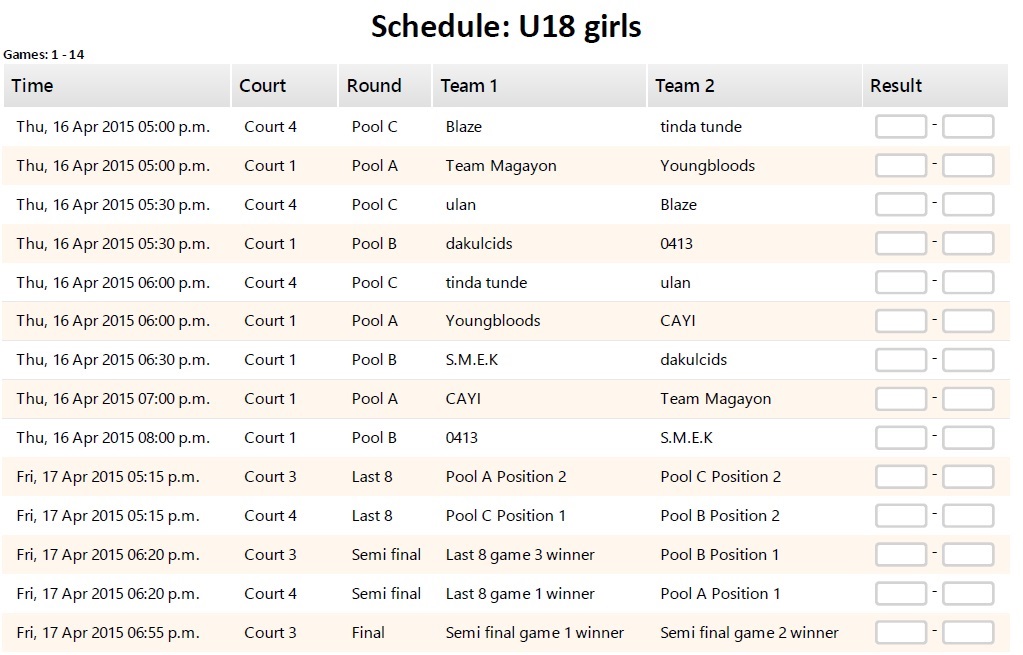Click the Team 2 column header
Viewport: 1023px width, 655px height.
684,86
